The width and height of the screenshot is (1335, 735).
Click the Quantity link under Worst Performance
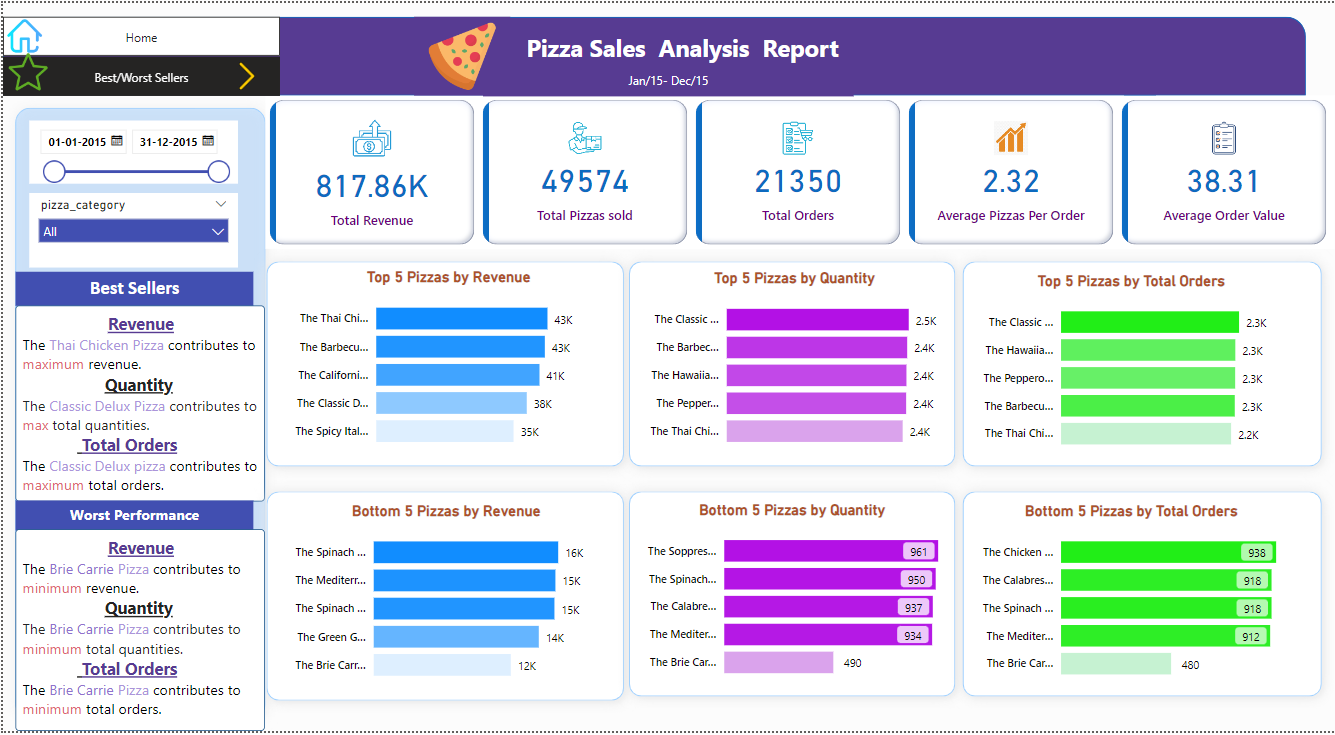(138, 608)
